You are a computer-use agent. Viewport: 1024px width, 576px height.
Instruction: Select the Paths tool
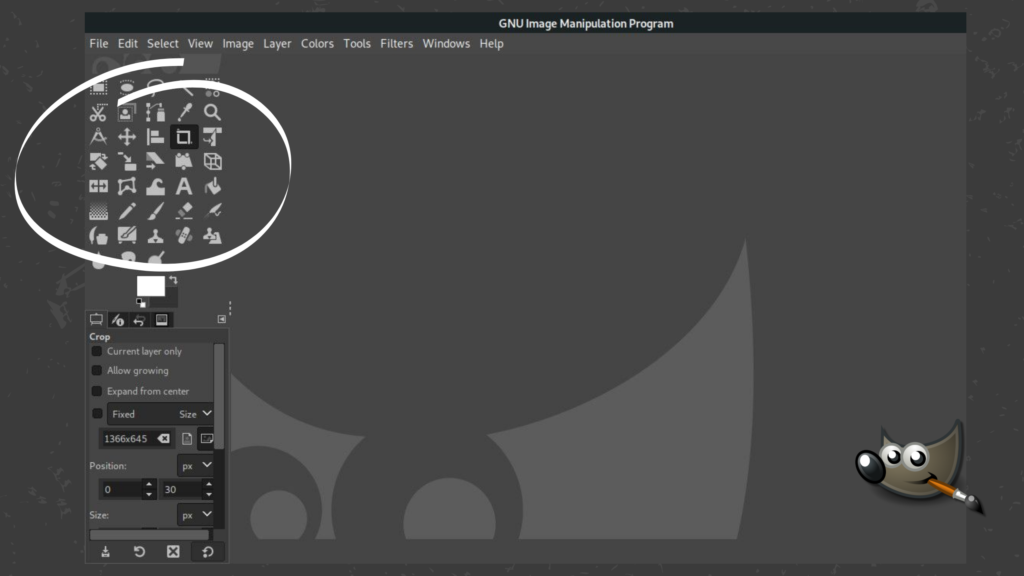(x=155, y=113)
